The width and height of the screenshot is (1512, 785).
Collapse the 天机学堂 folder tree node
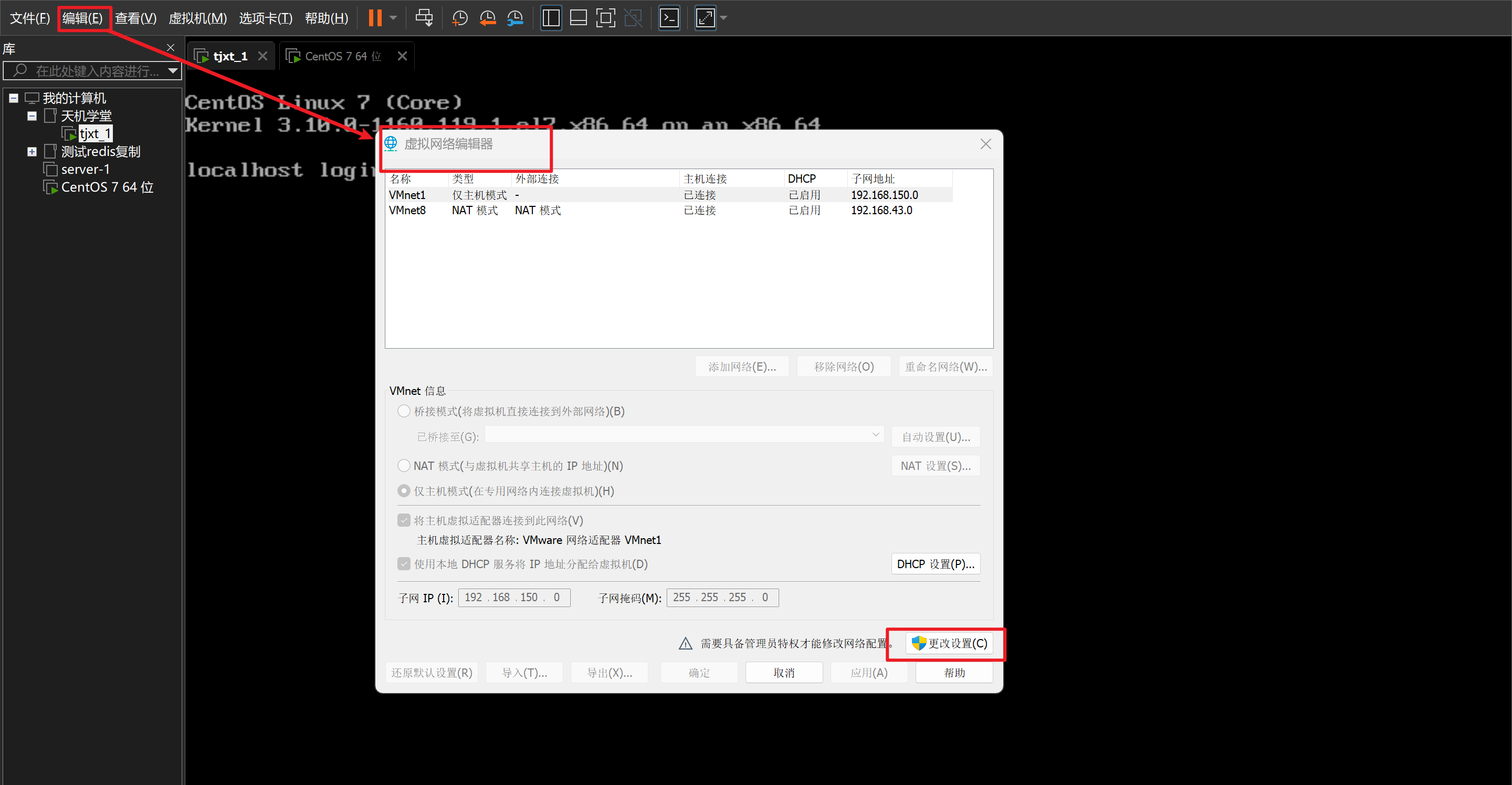[32, 116]
